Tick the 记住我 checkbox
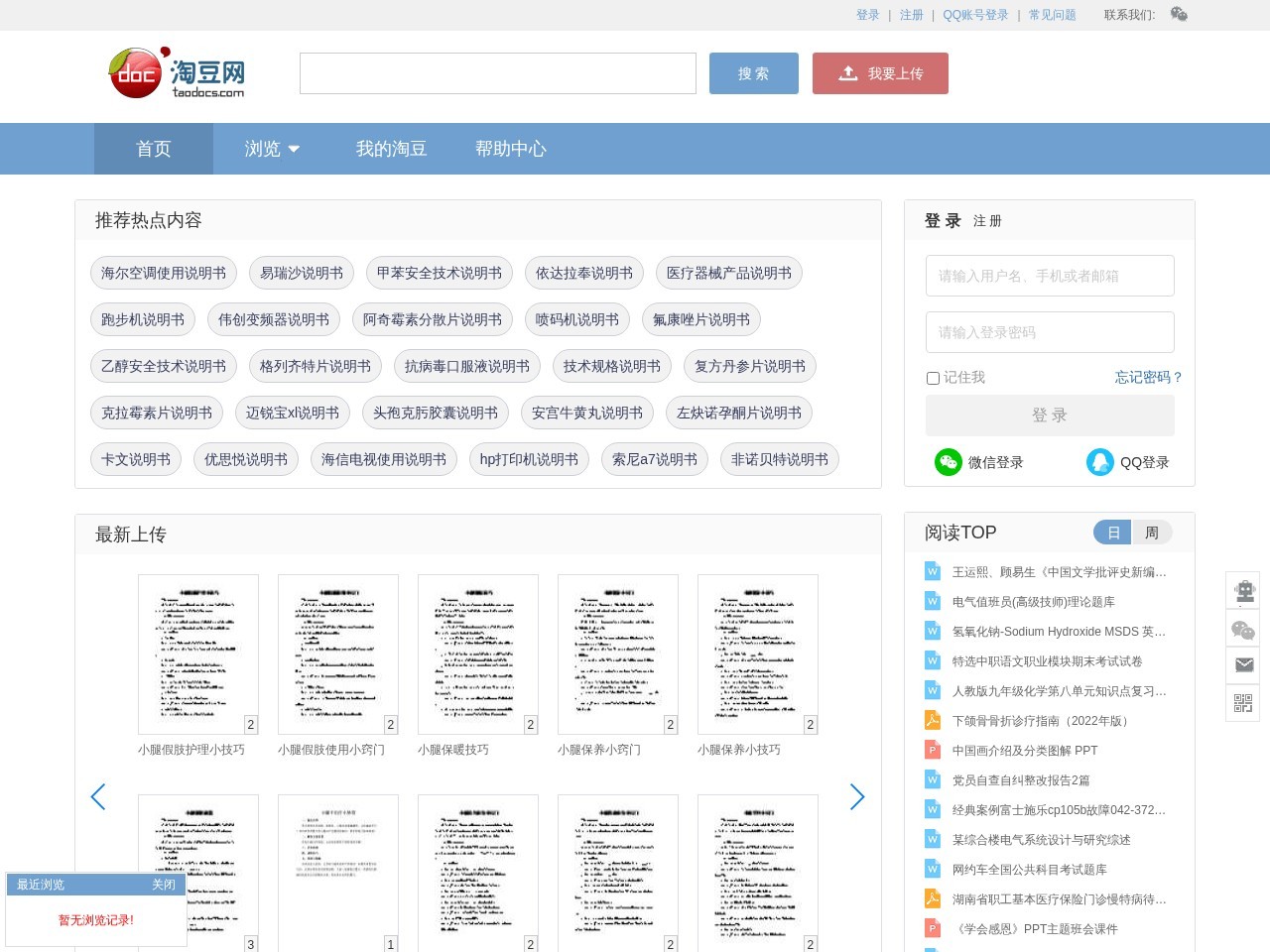 point(933,378)
